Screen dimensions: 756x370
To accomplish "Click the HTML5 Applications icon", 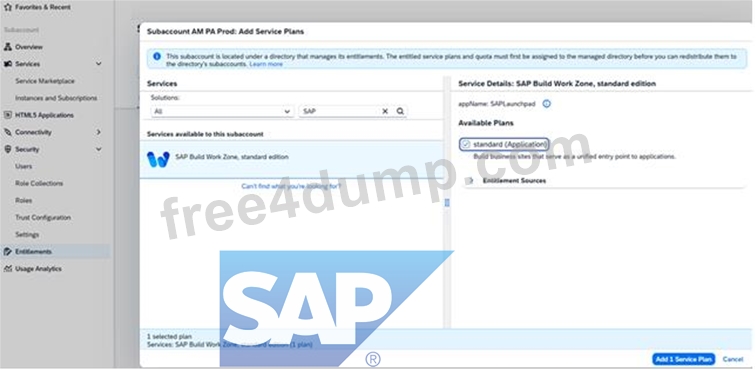I will tap(8, 115).
